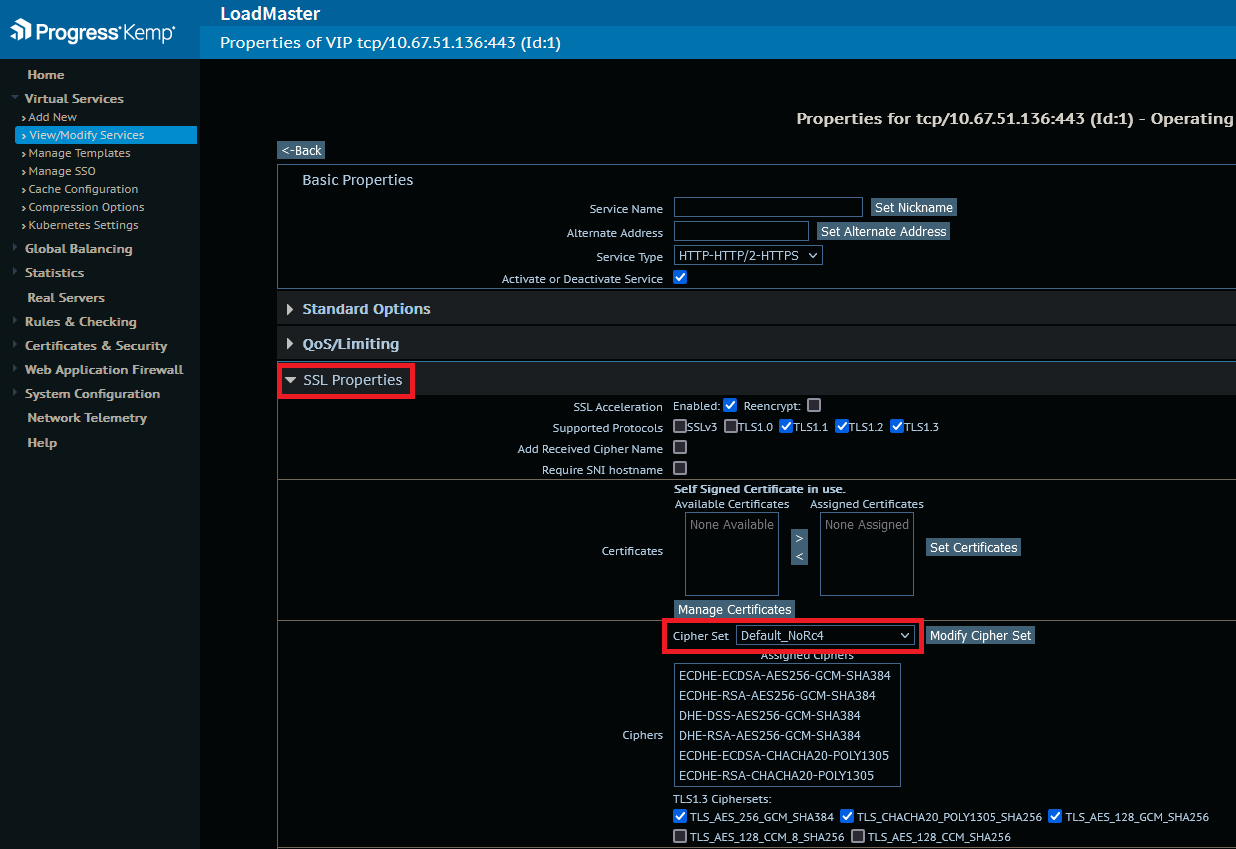Open Manage Templates in sidebar
Screen dimensions: 1236x849
(79, 153)
